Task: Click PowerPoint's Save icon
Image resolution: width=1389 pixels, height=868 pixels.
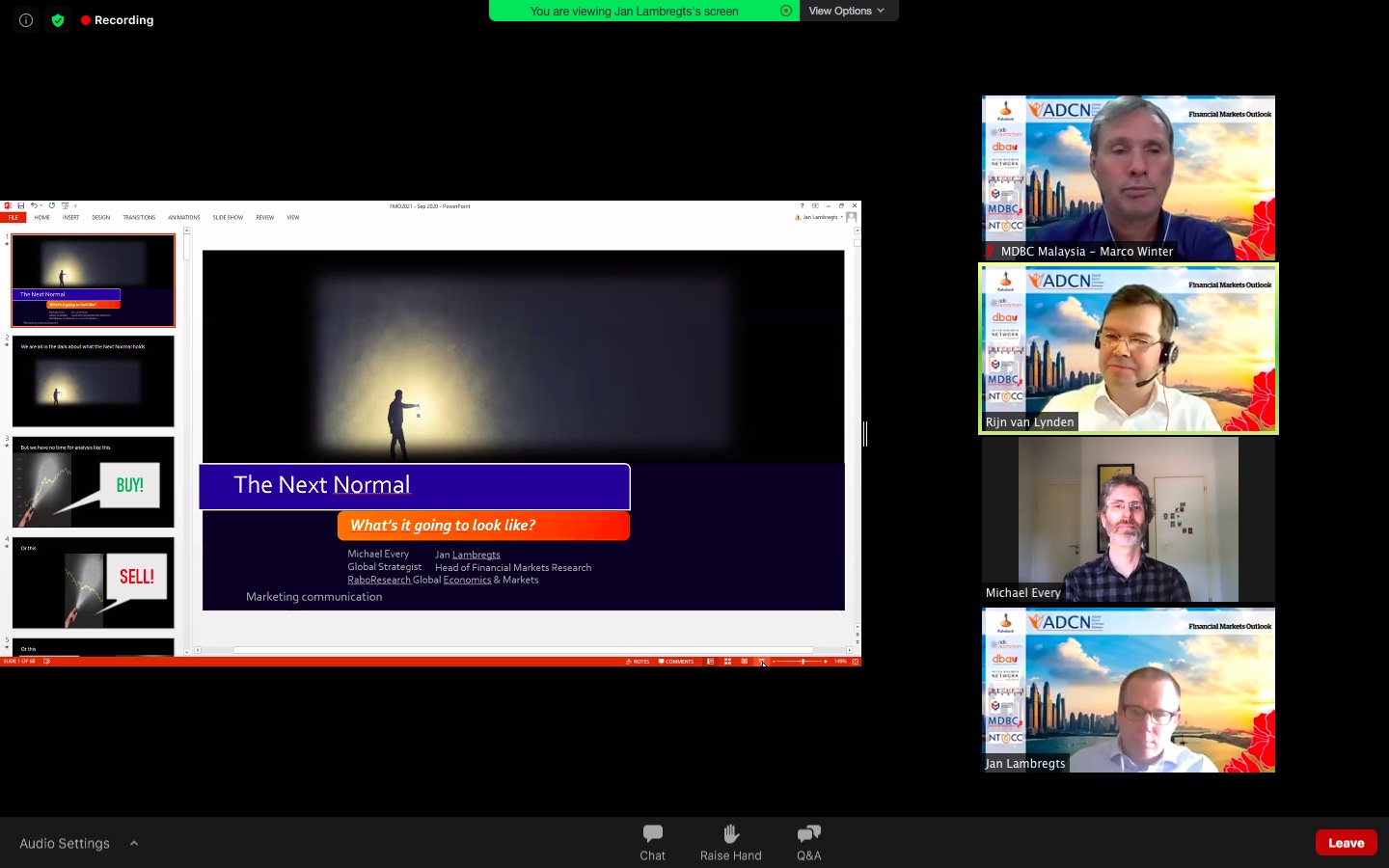Action: (20, 205)
